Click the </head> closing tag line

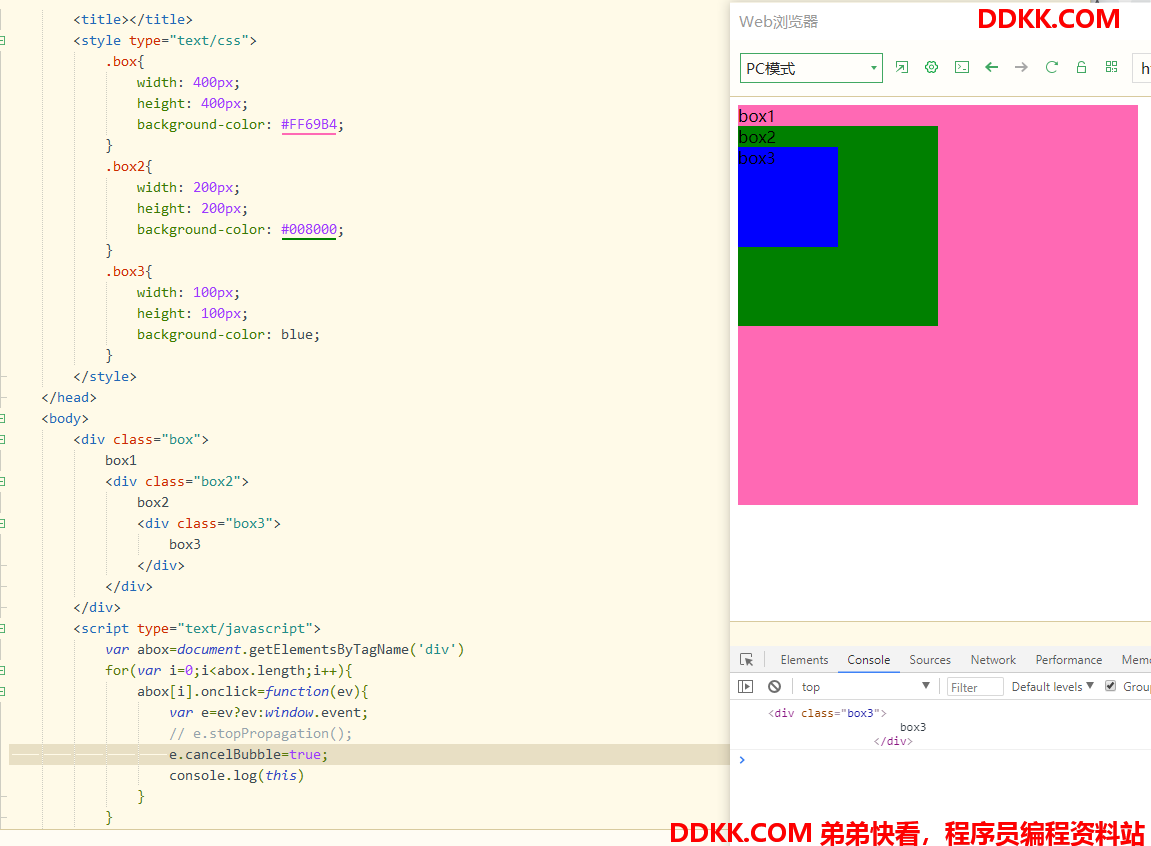(x=69, y=397)
